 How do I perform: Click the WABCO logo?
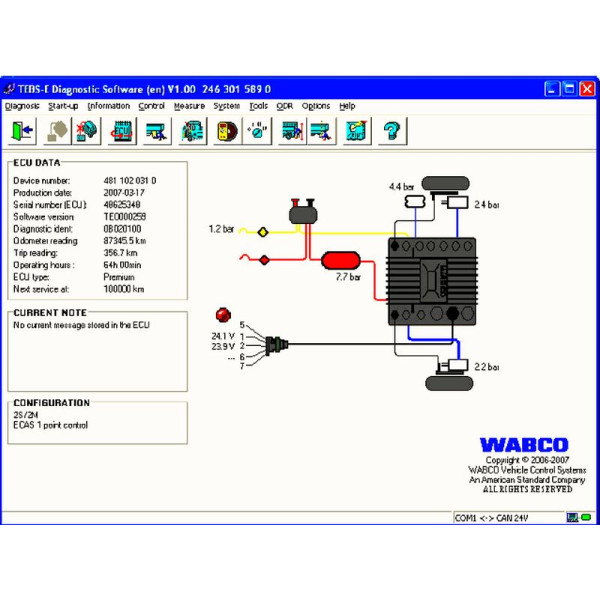[523, 445]
